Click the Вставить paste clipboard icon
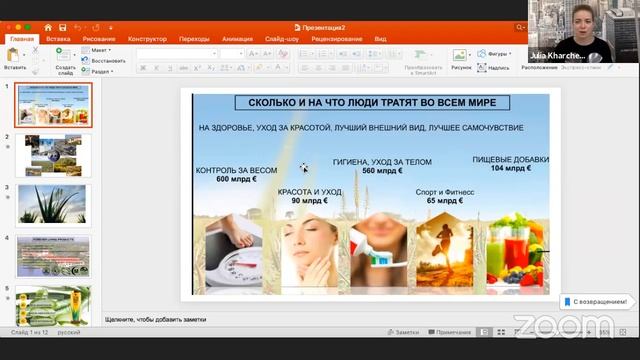640x360 pixels. click(13, 55)
